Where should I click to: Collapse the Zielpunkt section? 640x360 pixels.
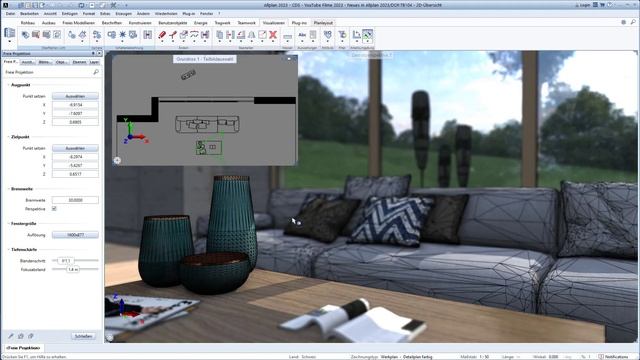point(9,137)
